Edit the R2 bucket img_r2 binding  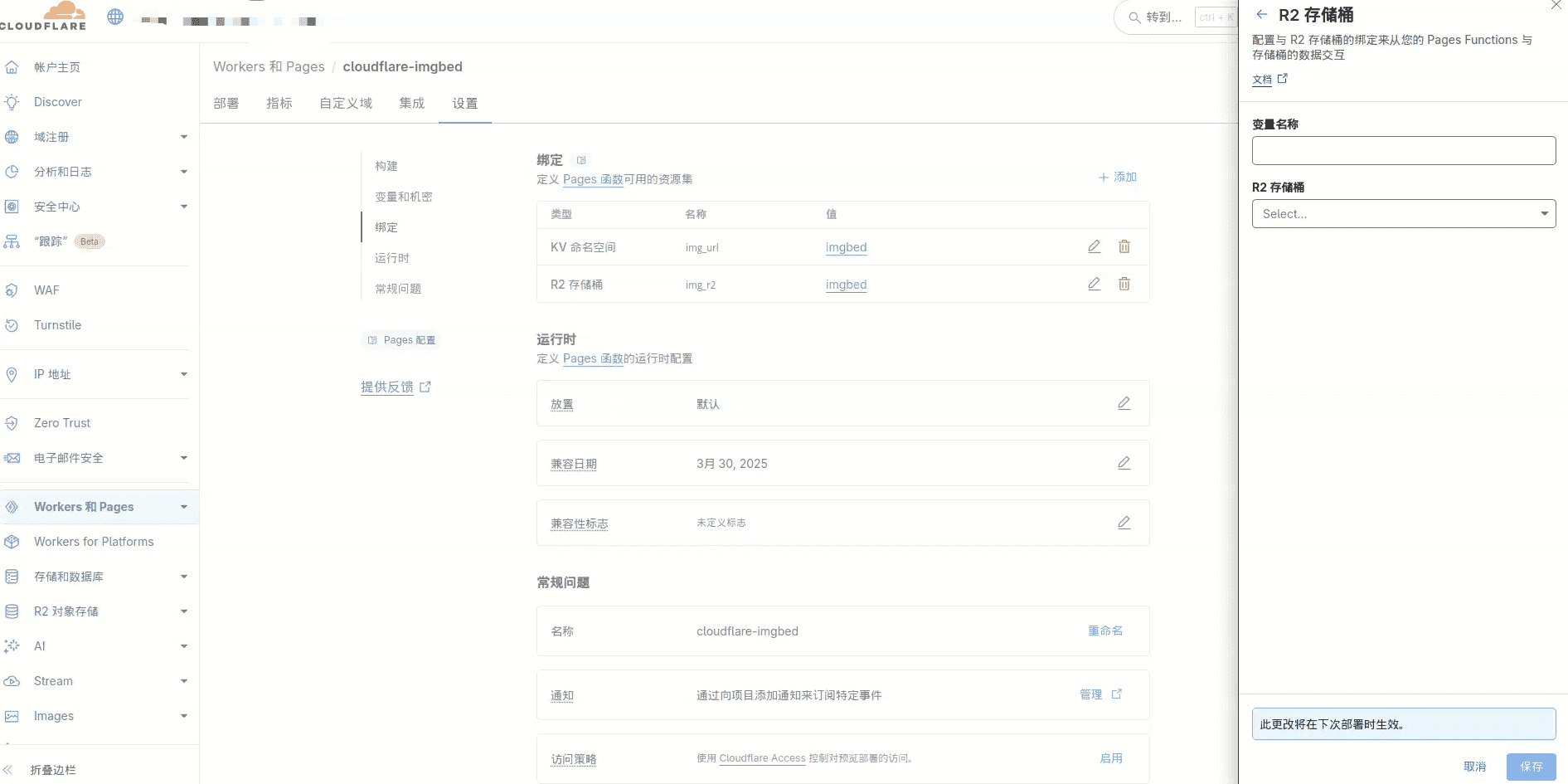pyautogui.click(x=1095, y=284)
